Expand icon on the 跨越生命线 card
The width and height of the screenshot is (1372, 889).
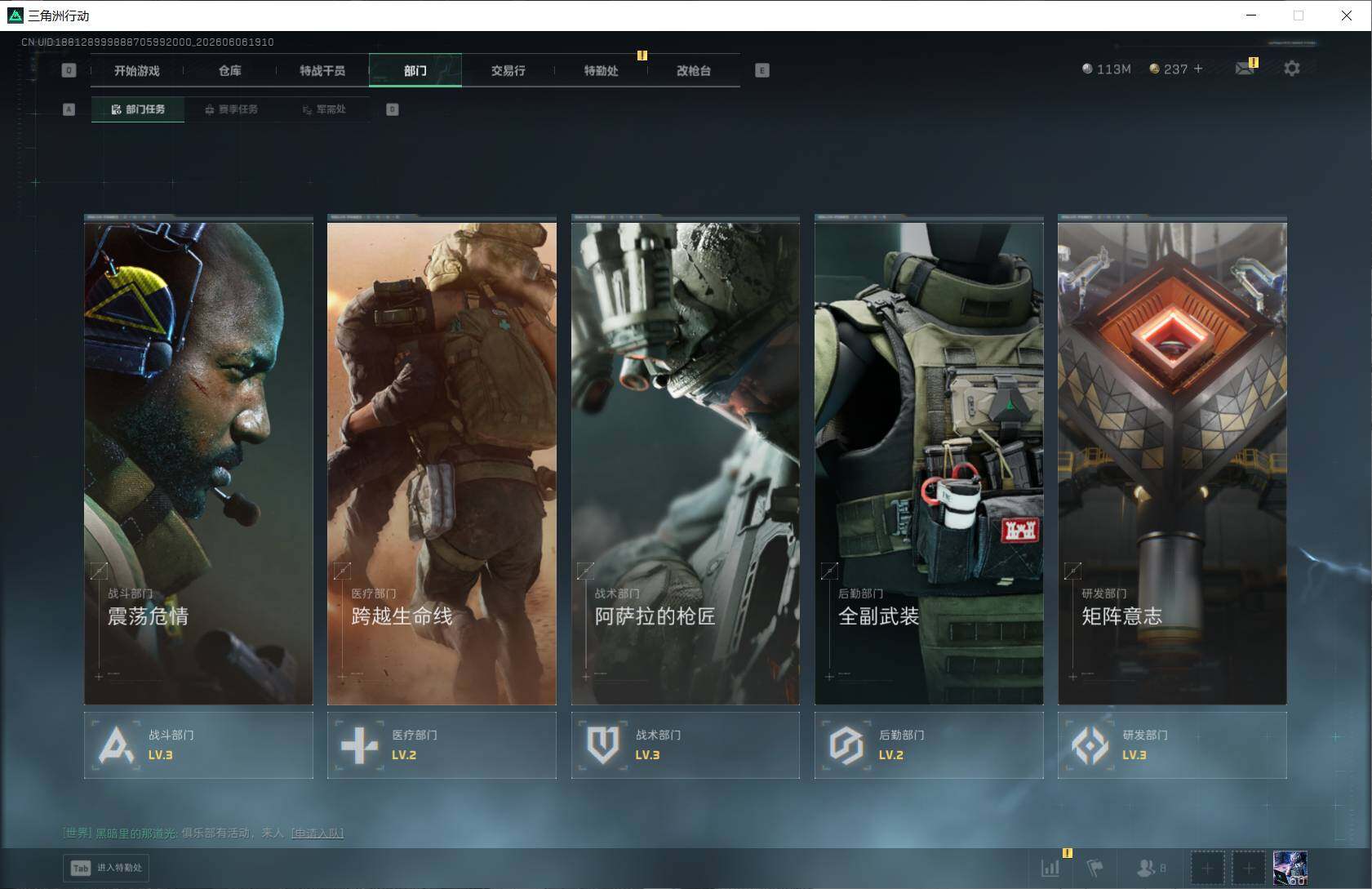(x=342, y=571)
